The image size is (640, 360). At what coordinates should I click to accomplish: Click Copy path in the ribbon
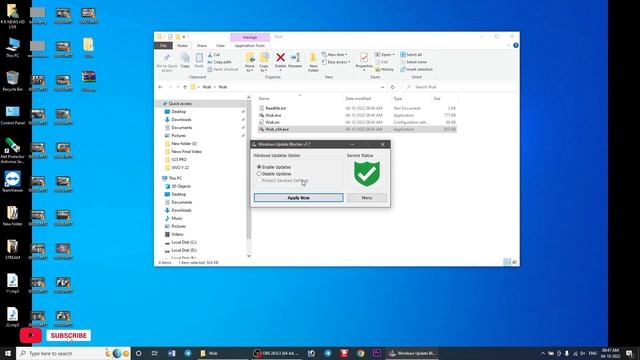220,62
